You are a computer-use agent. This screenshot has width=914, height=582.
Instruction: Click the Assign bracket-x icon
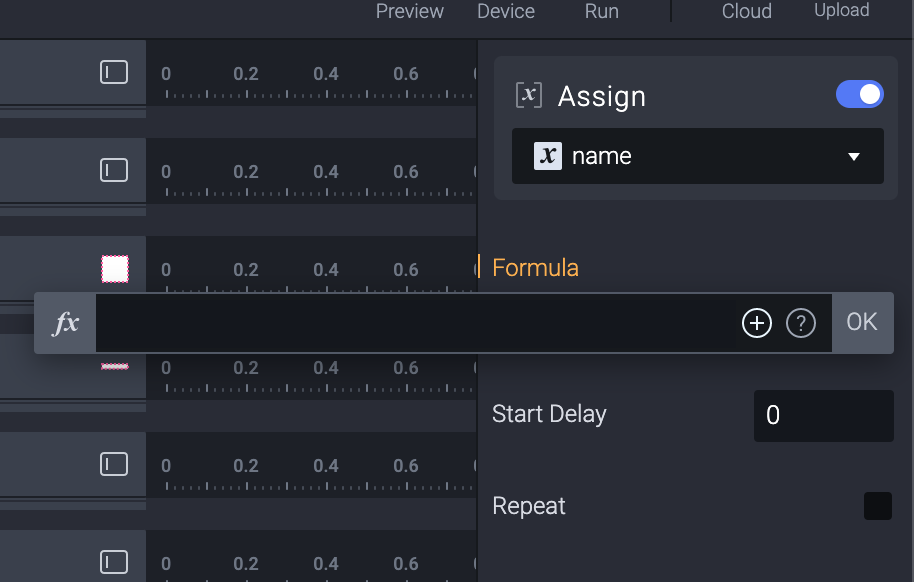(x=528, y=96)
